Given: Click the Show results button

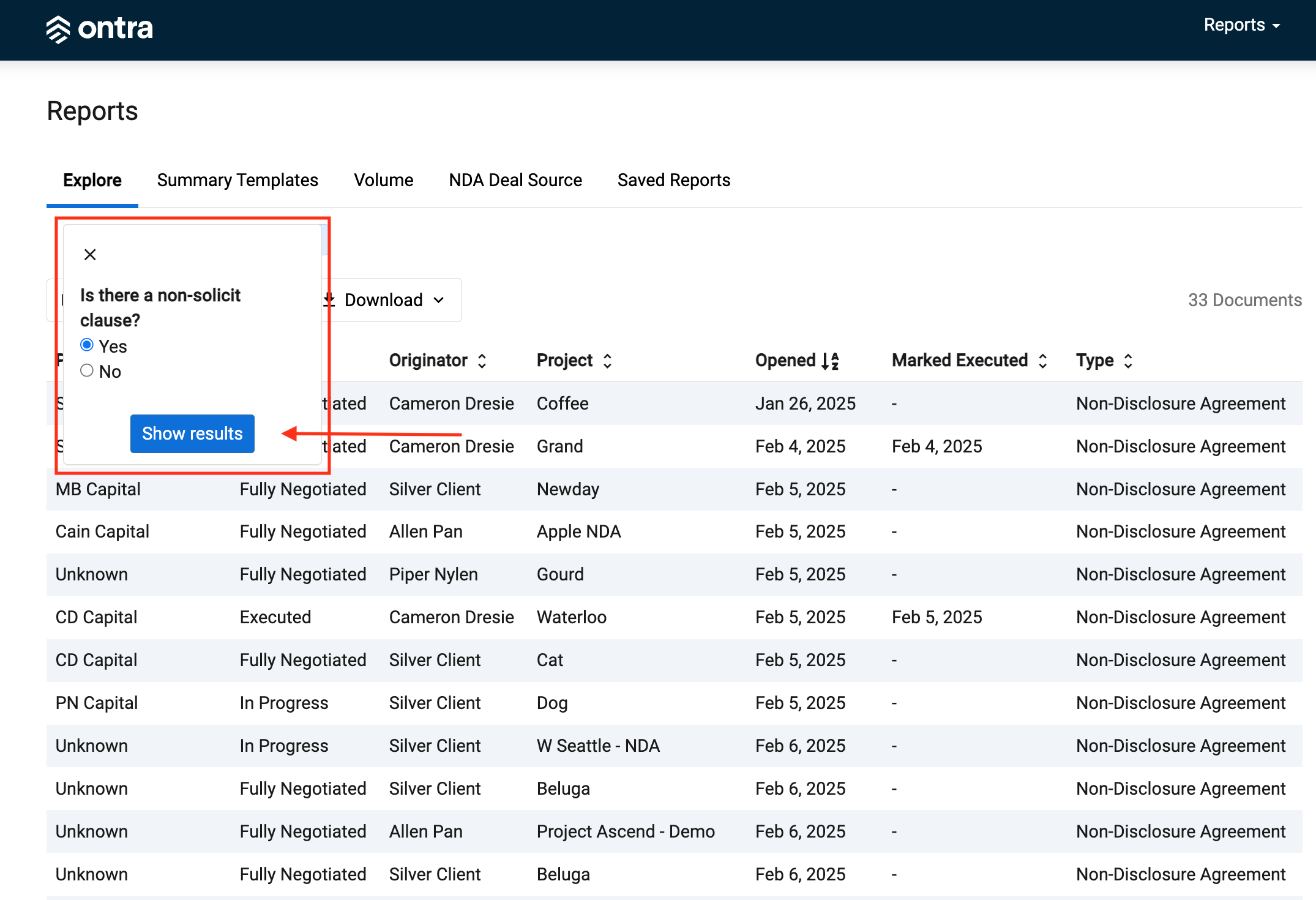Looking at the screenshot, I should pyautogui.click(x=192, y=433).
